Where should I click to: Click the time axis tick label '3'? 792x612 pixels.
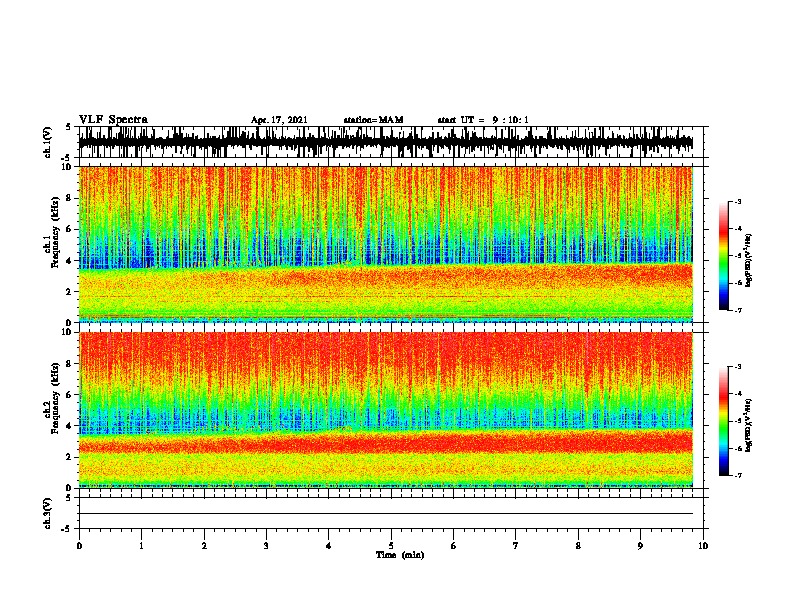point(266,546)
